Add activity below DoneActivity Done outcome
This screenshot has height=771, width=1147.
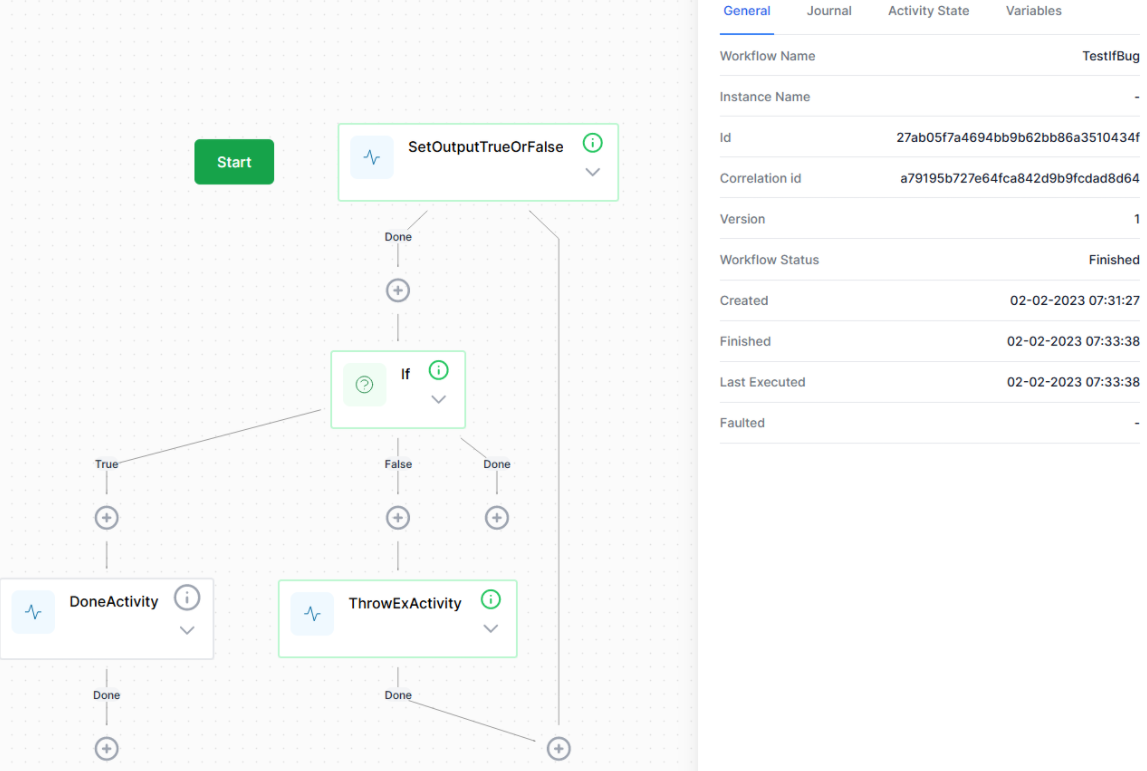[107, 748]
